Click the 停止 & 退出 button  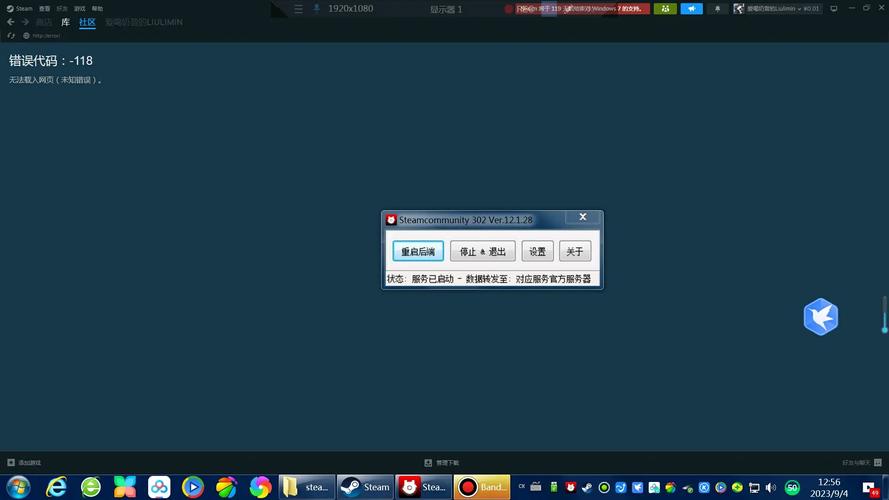point(482,251)
